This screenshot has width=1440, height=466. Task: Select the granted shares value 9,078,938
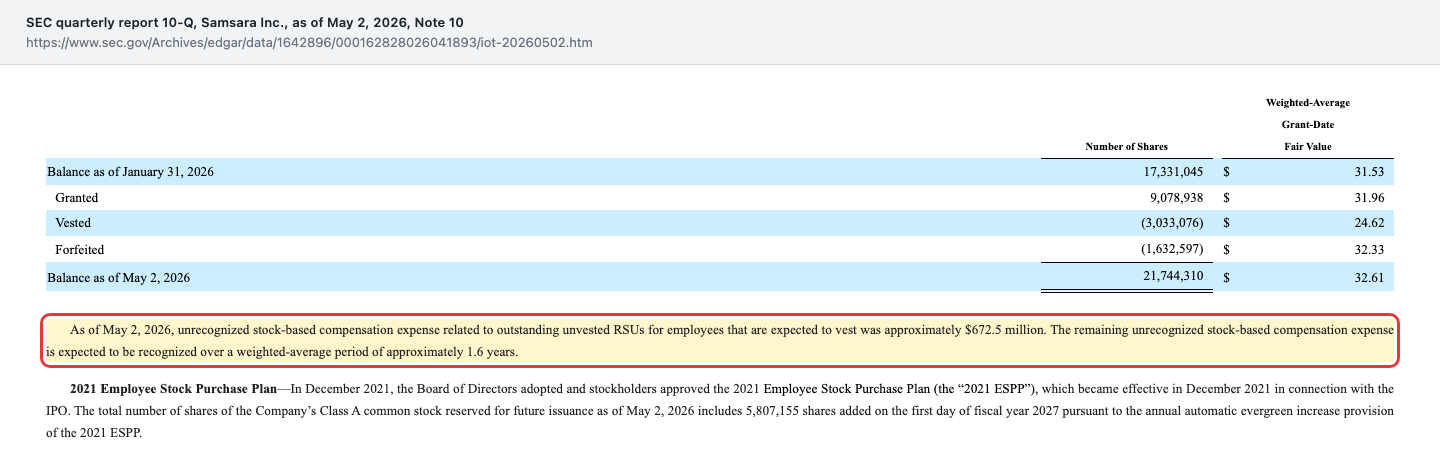1176,198
